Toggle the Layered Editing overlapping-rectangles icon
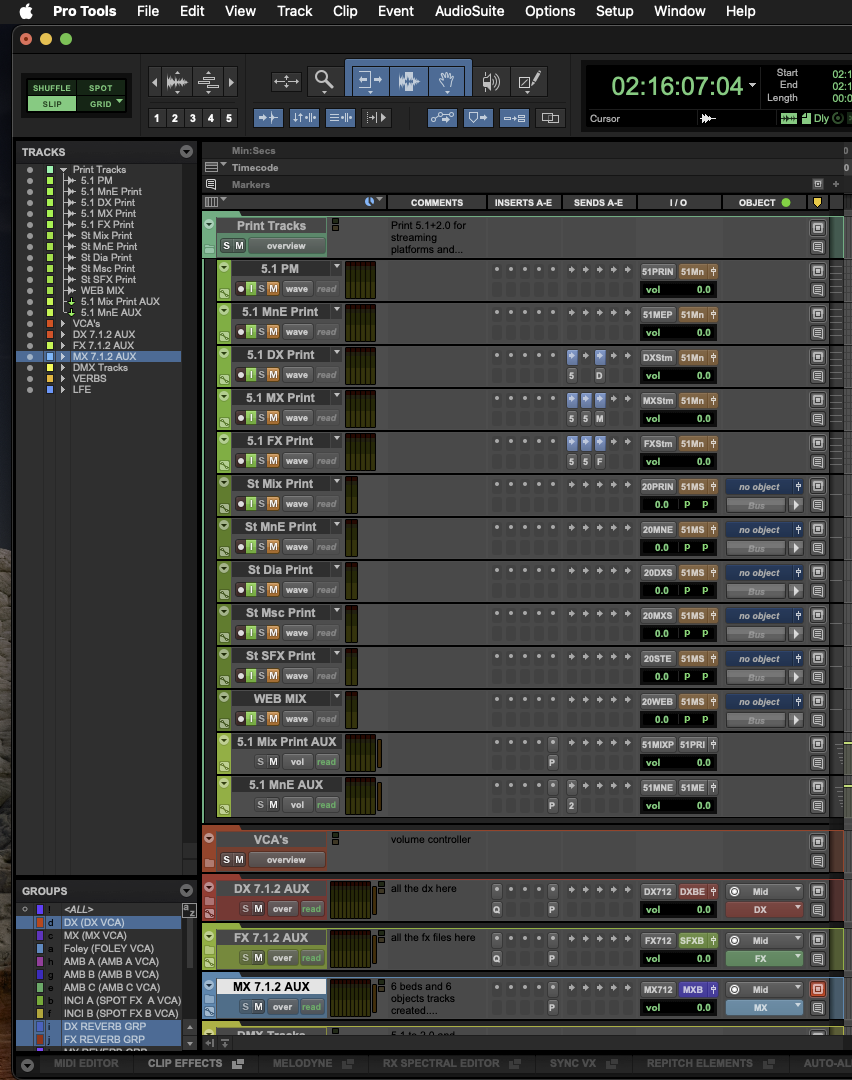 (550, 118)
